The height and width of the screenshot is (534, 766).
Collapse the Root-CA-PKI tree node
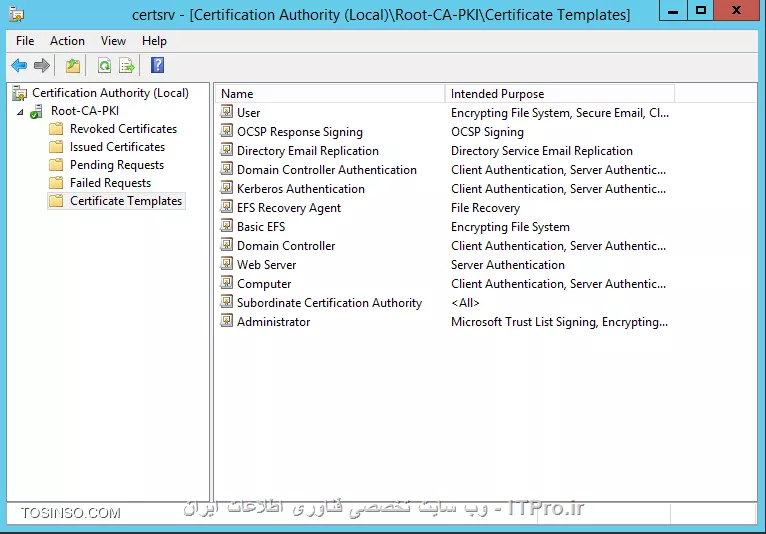pos(20,112)
